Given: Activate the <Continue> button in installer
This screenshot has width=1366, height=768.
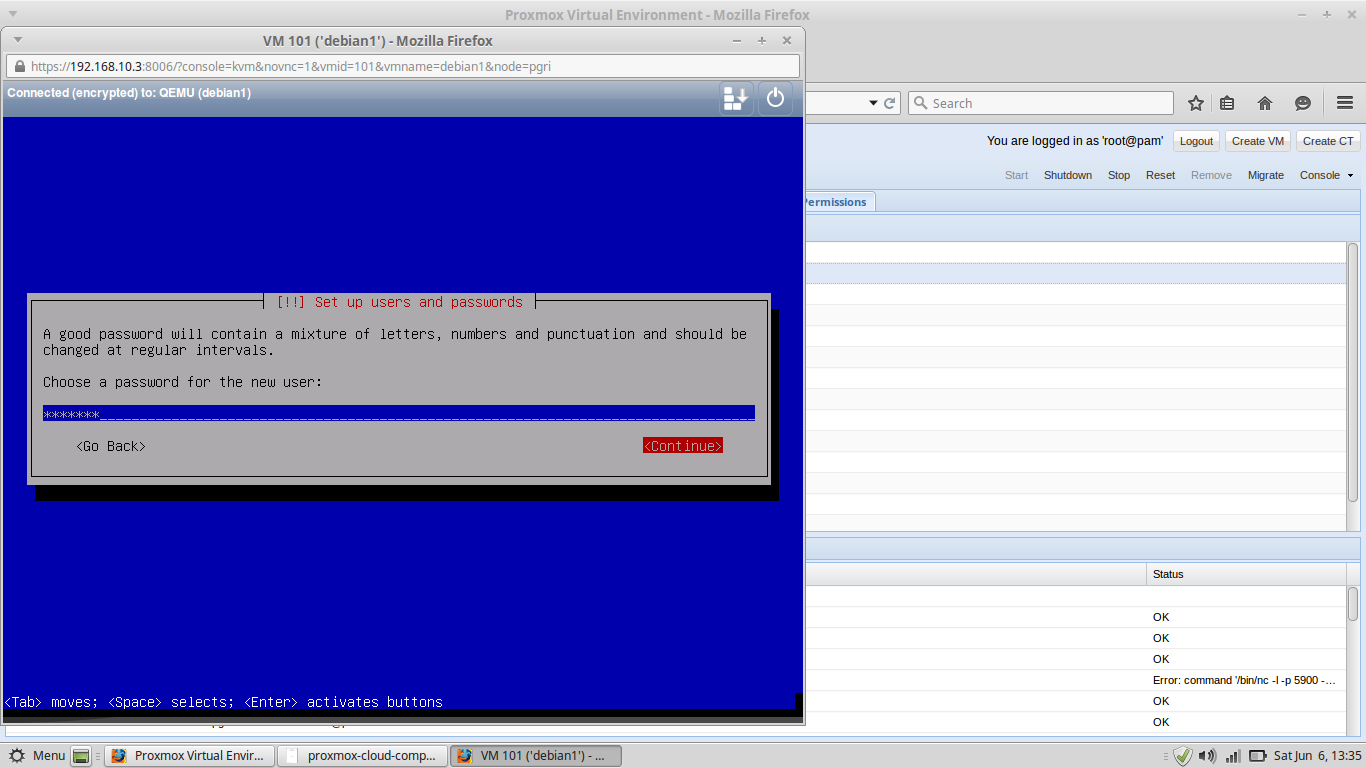Looking at the screenshot, I should point(683,446).
